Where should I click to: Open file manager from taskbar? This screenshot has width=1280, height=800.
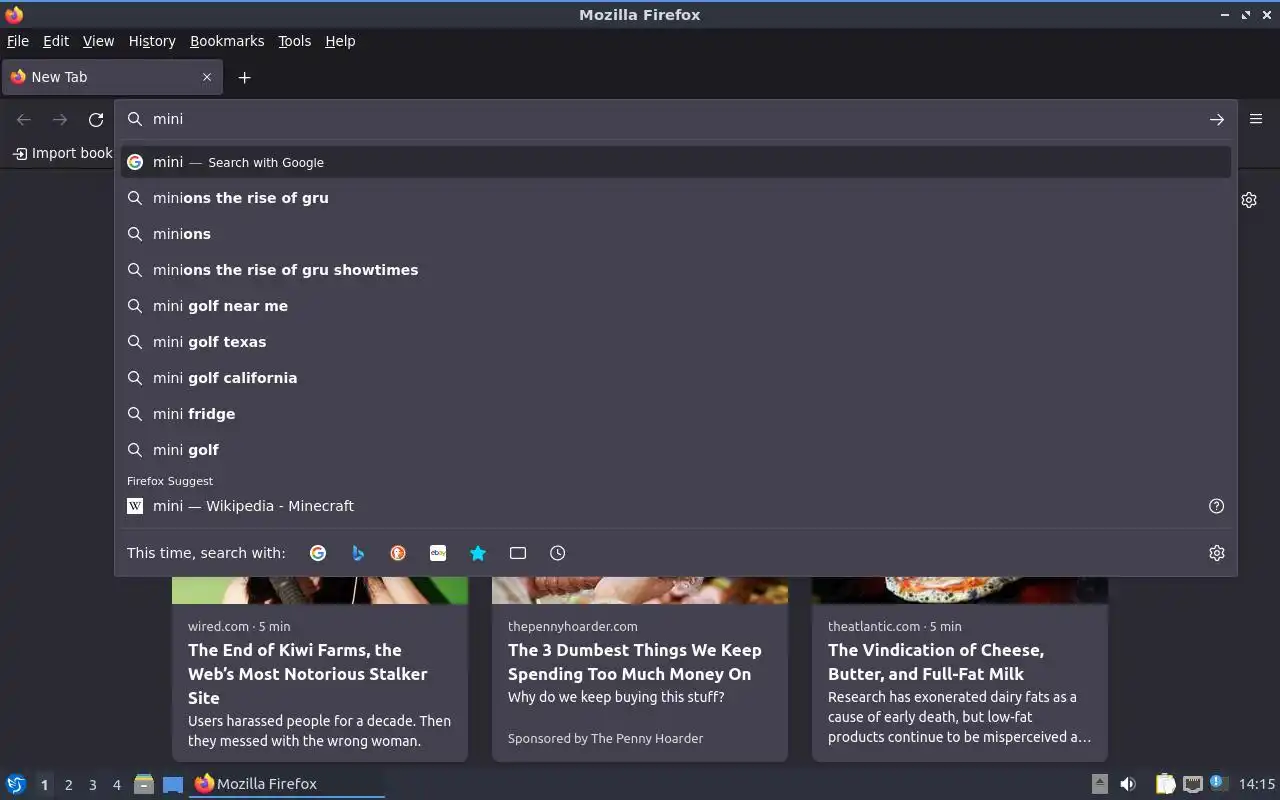click(x=144, y=784)
